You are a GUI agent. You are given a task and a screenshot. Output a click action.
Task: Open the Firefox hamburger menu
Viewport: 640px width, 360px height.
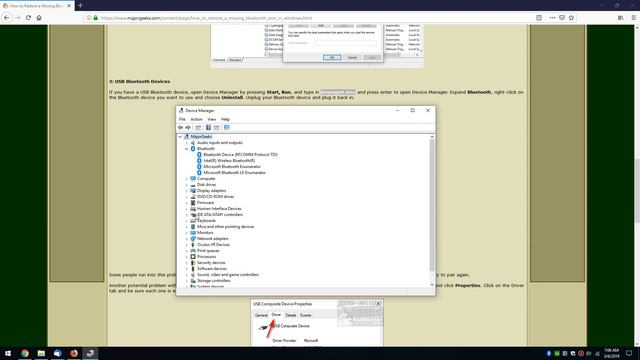pyautogui.click(x=633, y=18)
